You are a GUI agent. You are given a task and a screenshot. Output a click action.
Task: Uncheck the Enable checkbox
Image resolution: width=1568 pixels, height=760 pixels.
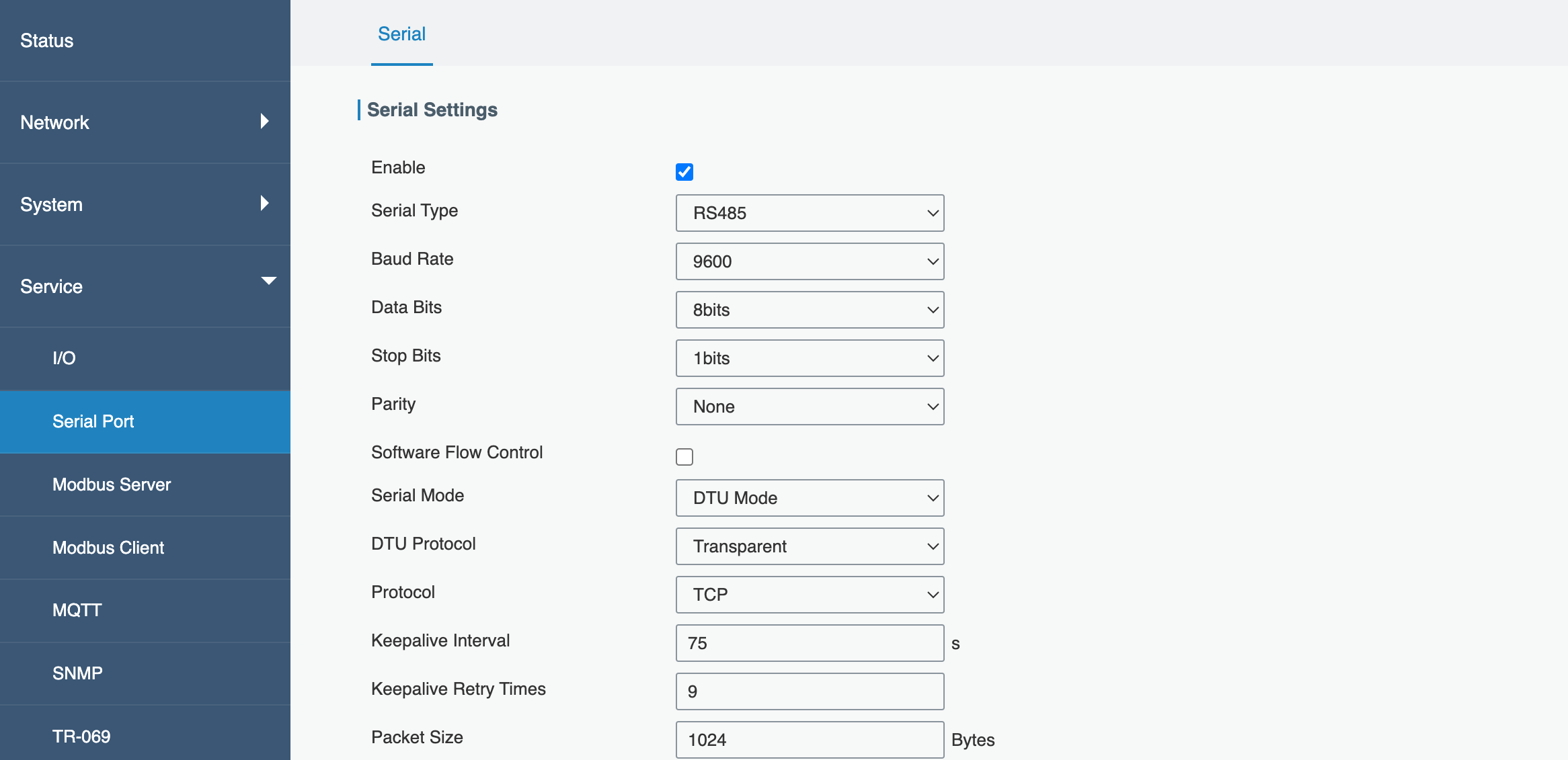pyautogui.click(x=684, y=172)
